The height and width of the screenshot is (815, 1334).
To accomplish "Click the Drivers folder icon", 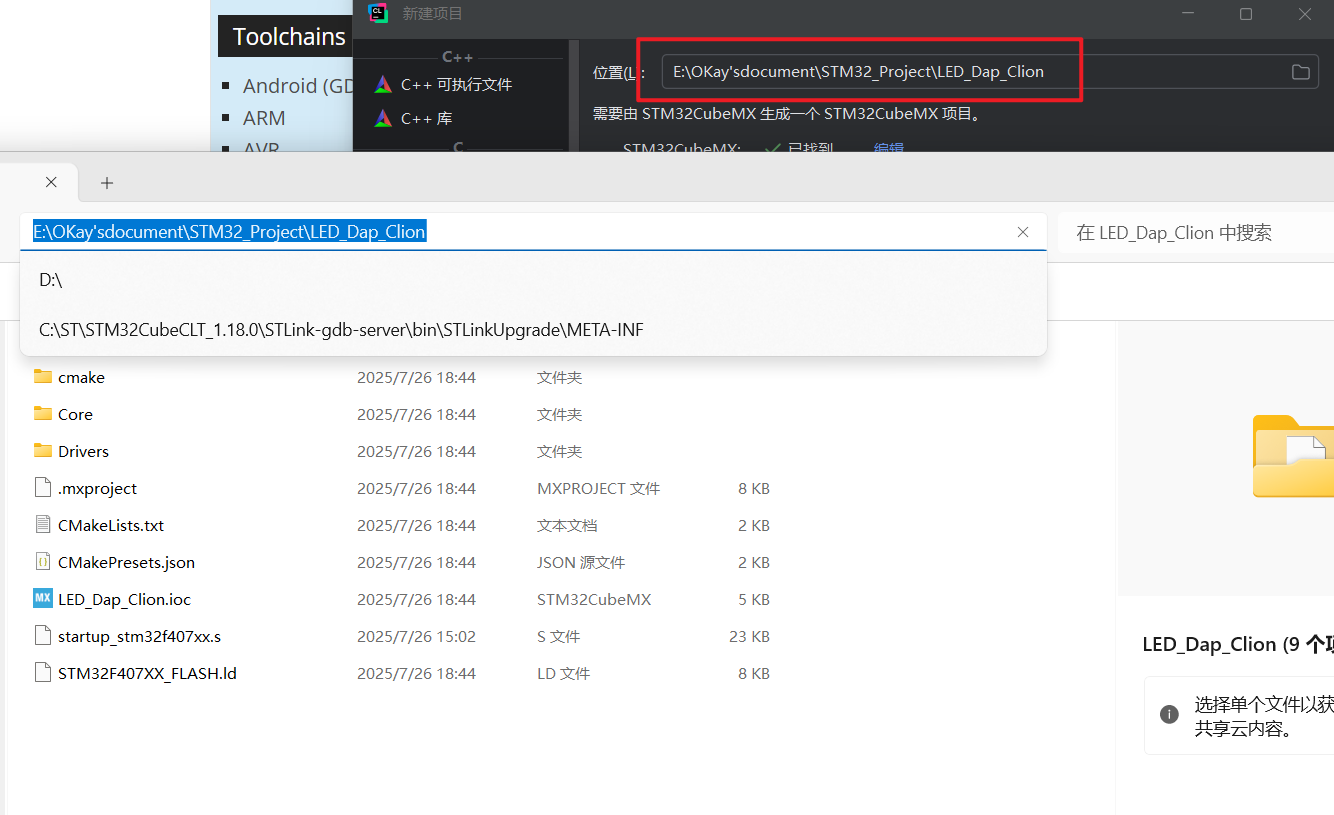I will pyautogui.click(x=42, y=451).
